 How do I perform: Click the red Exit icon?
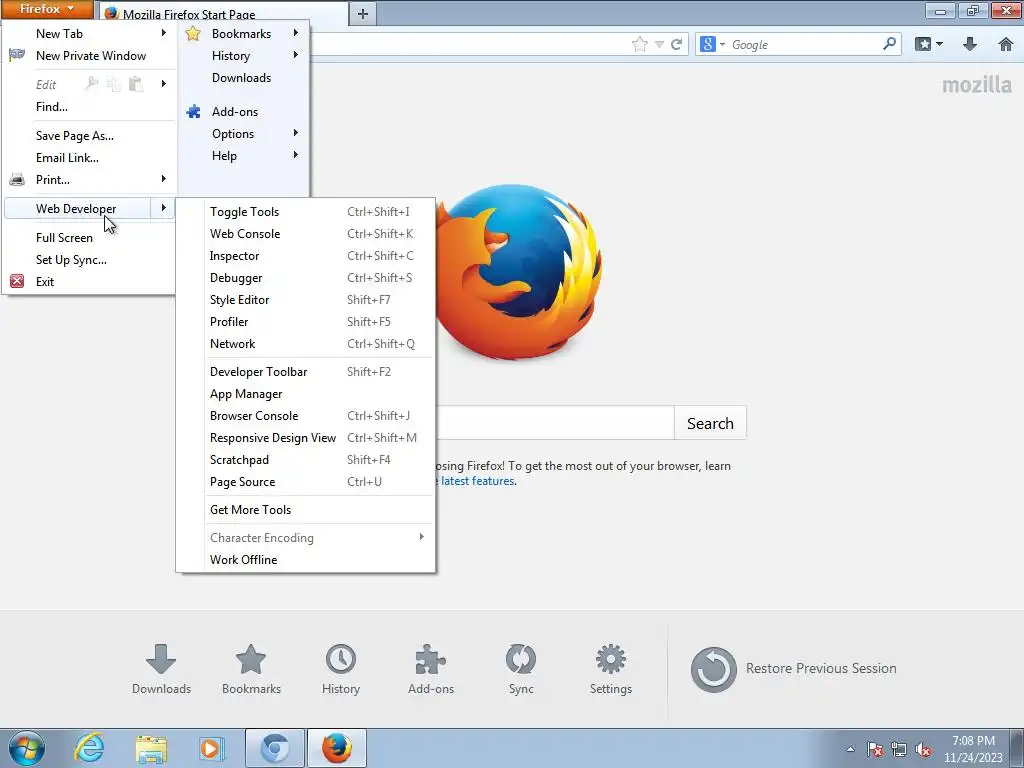17,281
